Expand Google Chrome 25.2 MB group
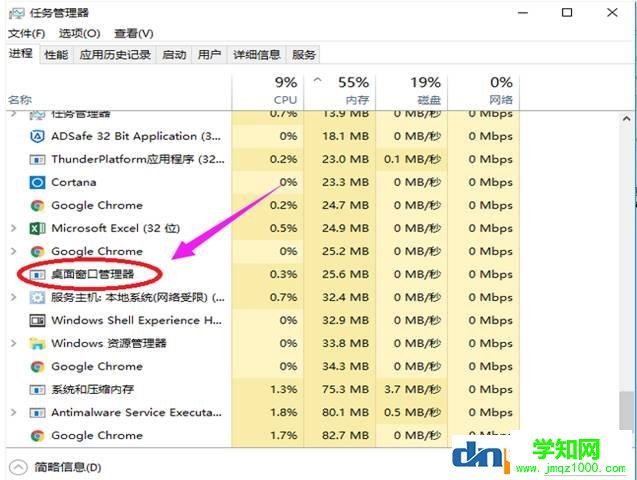Image resolution: width=637 pixels, height=480 pixels. pyautogui.click(x=14, y=251)
